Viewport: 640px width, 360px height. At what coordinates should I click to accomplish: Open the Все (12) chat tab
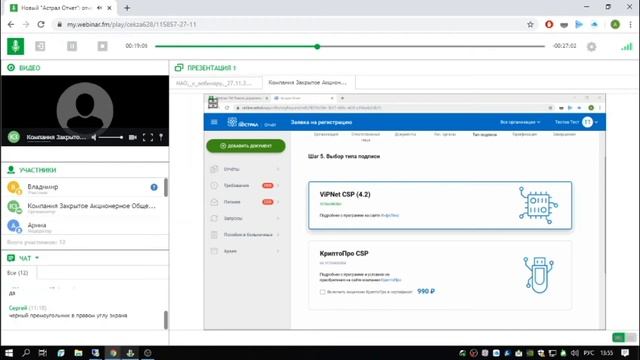18,273
